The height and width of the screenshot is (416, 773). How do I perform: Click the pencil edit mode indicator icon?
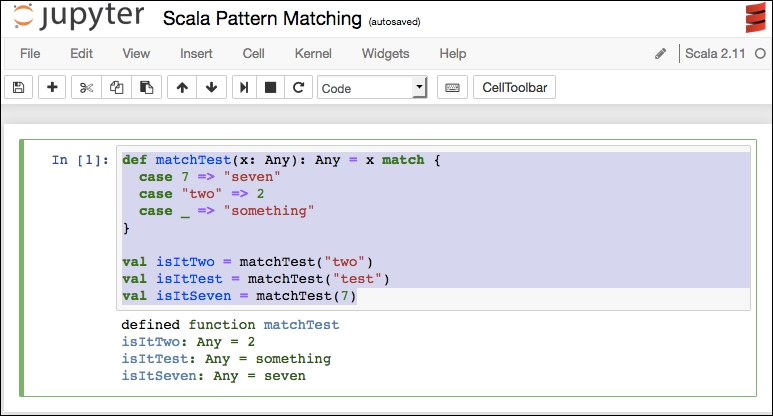click(661, 53)
